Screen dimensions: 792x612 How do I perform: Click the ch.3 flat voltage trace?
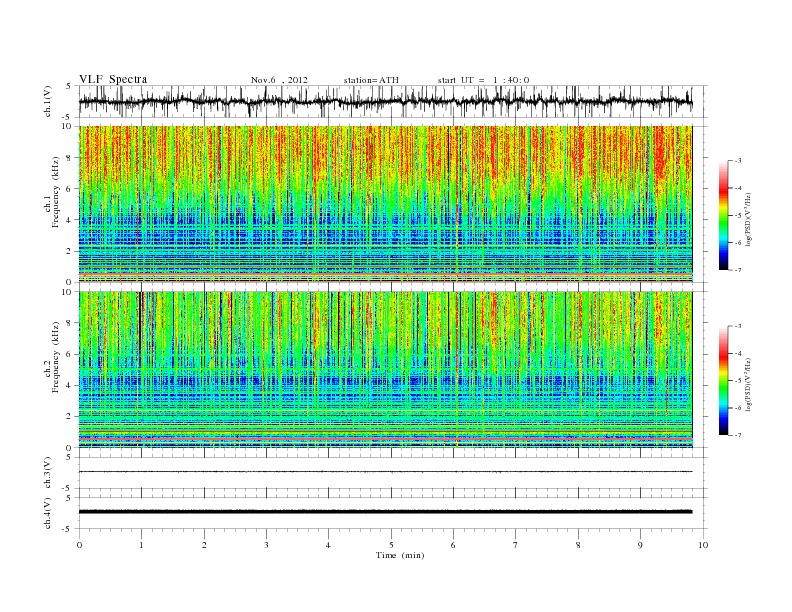tap(386, 472)
